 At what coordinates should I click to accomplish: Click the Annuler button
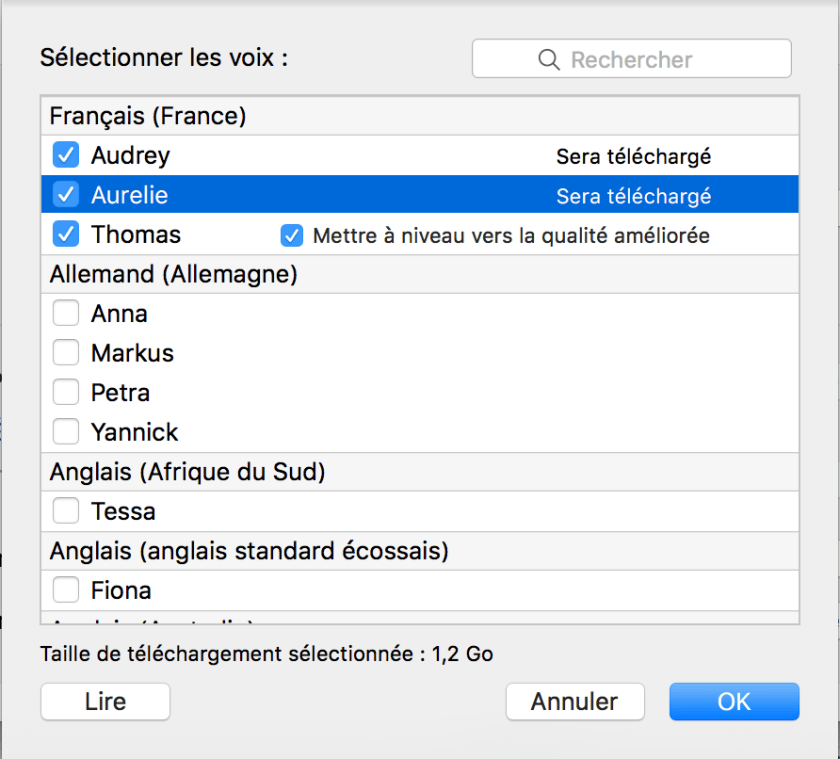[x=574, y=701]
